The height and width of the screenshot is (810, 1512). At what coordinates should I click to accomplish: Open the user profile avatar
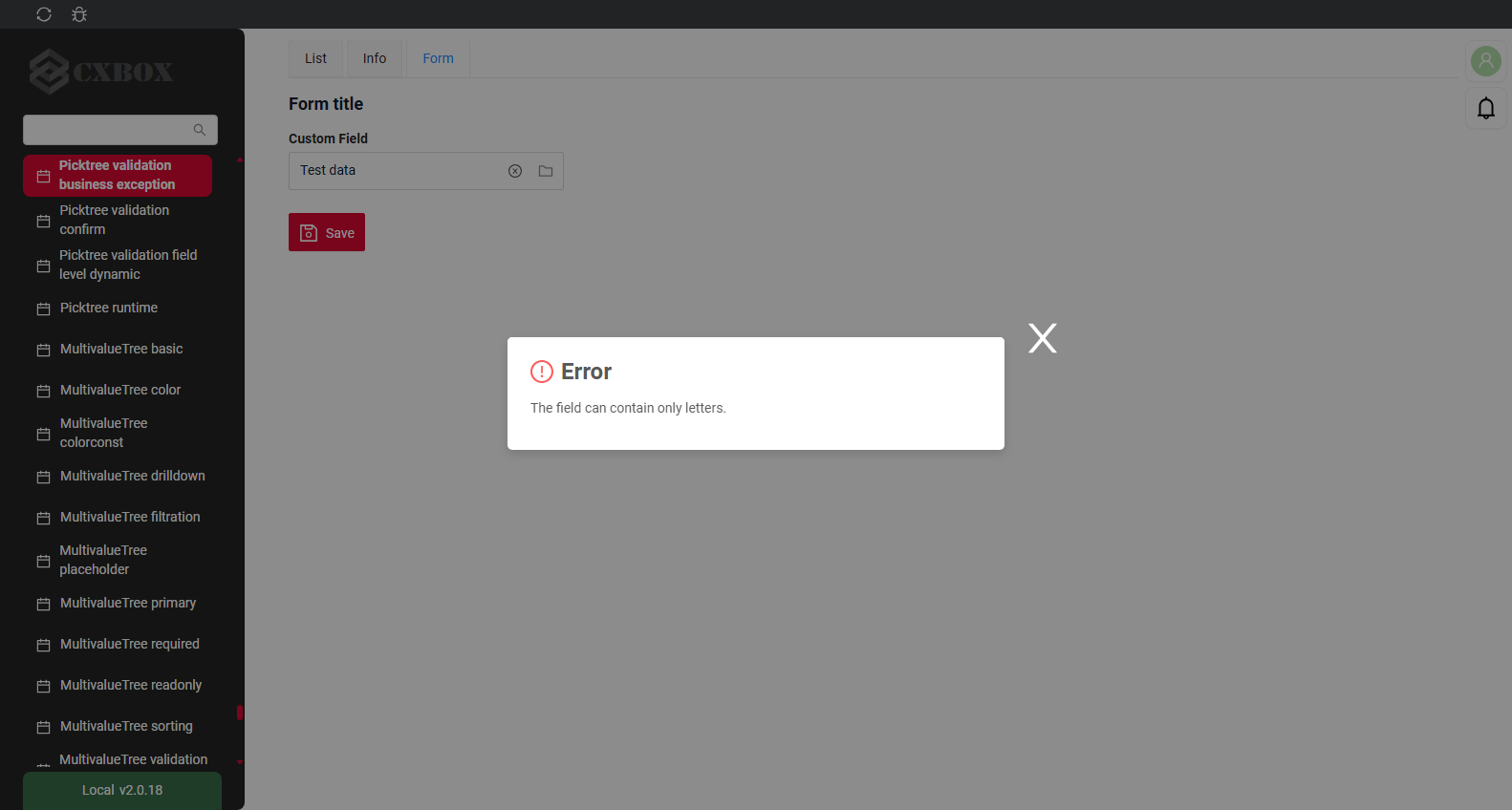pyautogui.click(x=1486, y=61)
